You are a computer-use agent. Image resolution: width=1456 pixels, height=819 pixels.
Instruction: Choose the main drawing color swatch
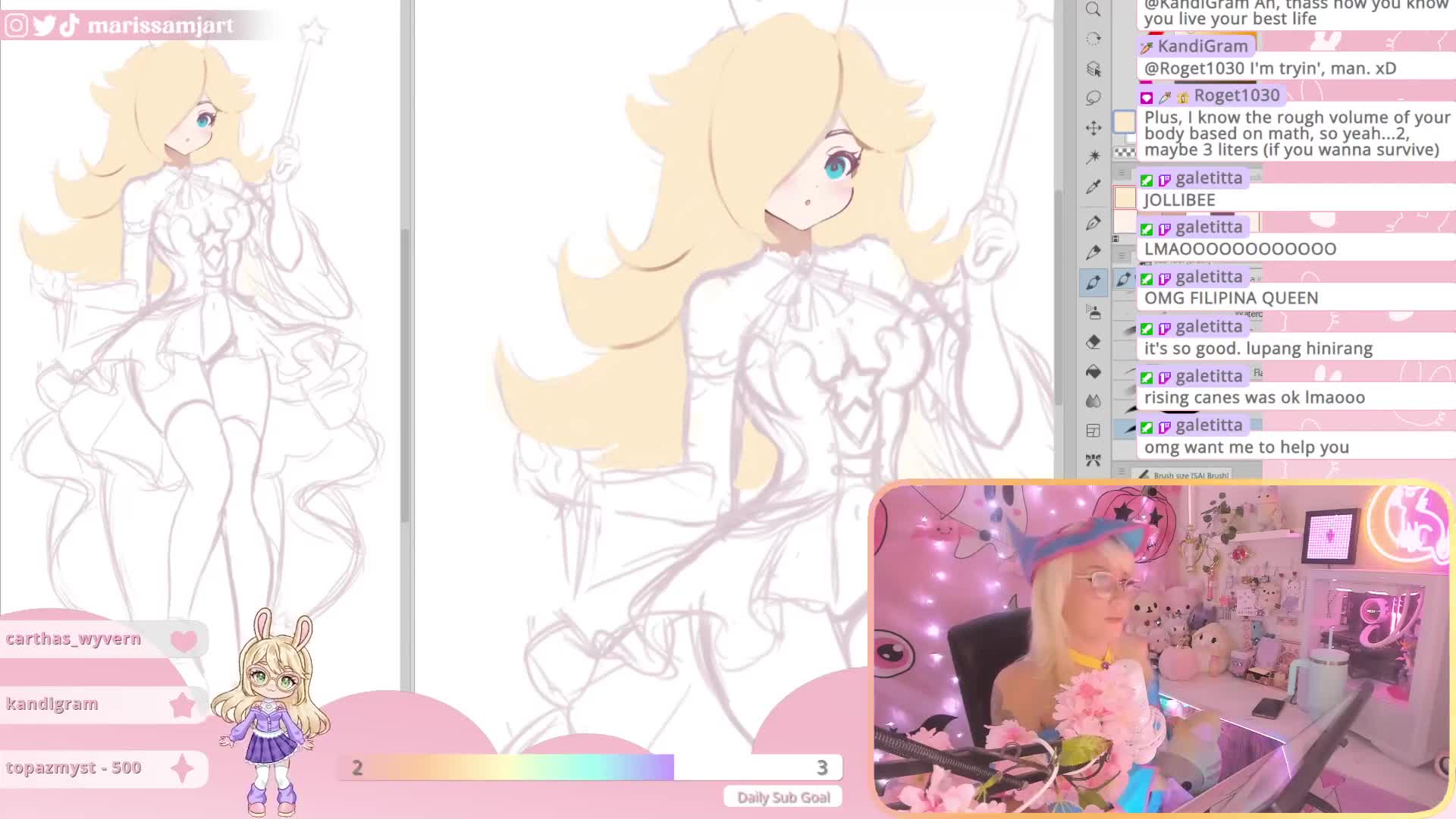1125,122
